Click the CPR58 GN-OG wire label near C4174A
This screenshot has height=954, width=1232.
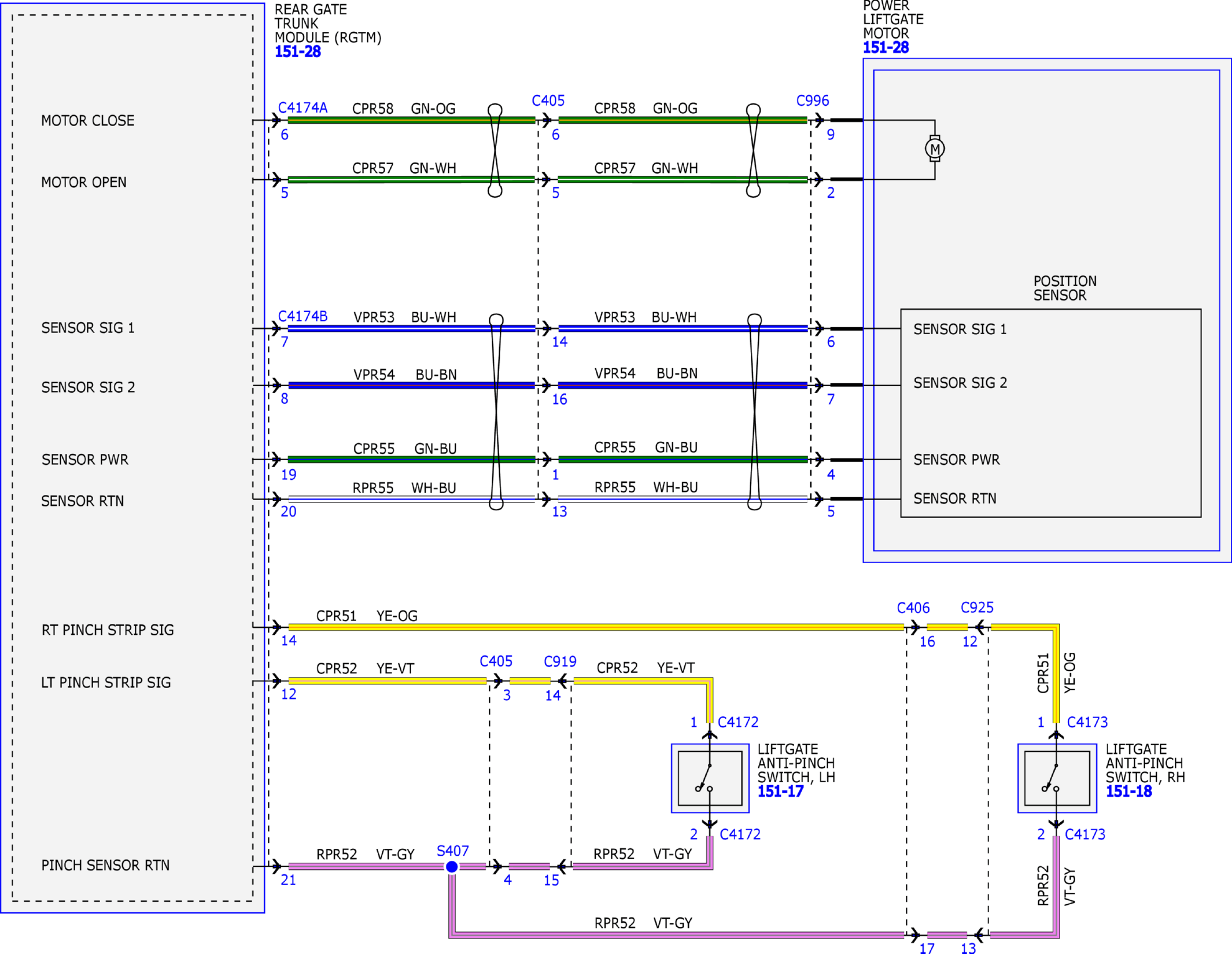pos(404,109)
